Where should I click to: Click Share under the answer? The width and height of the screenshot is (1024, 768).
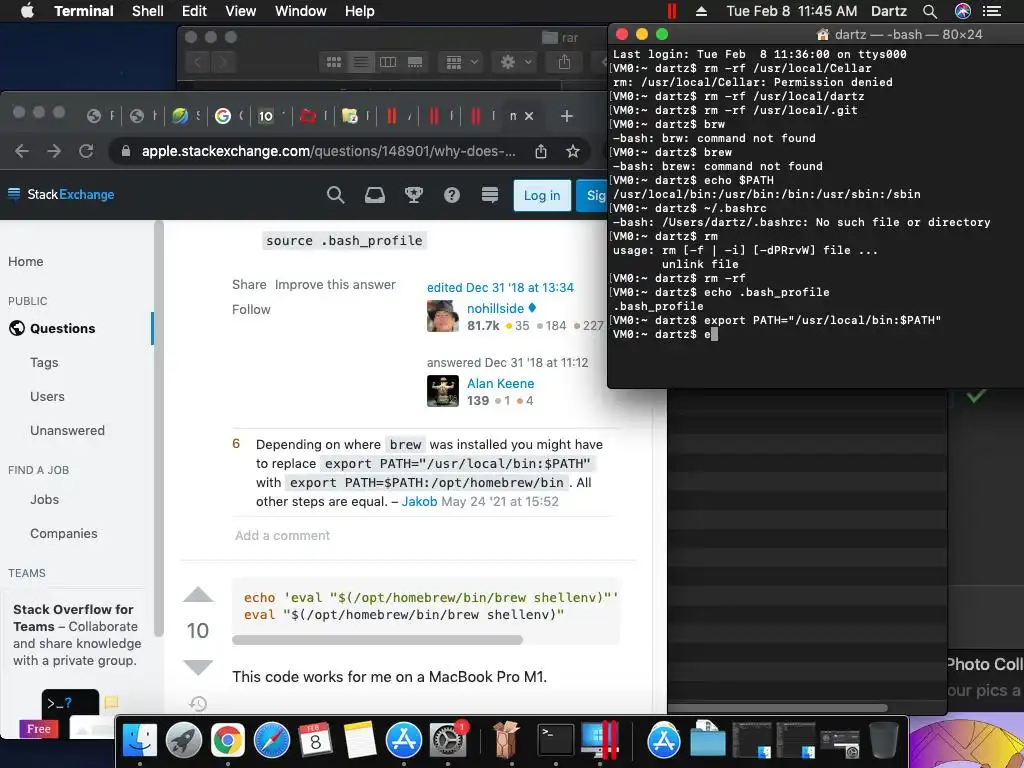[249, 285]
